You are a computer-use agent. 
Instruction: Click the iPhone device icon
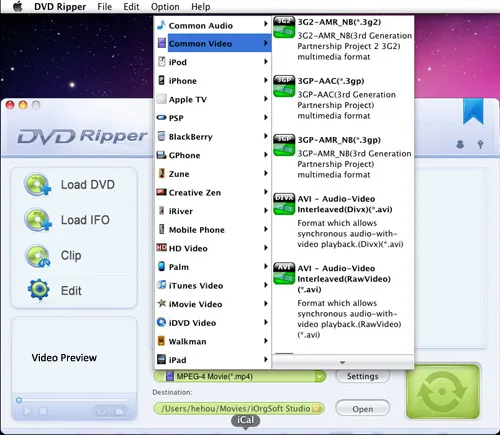[161, 80]
